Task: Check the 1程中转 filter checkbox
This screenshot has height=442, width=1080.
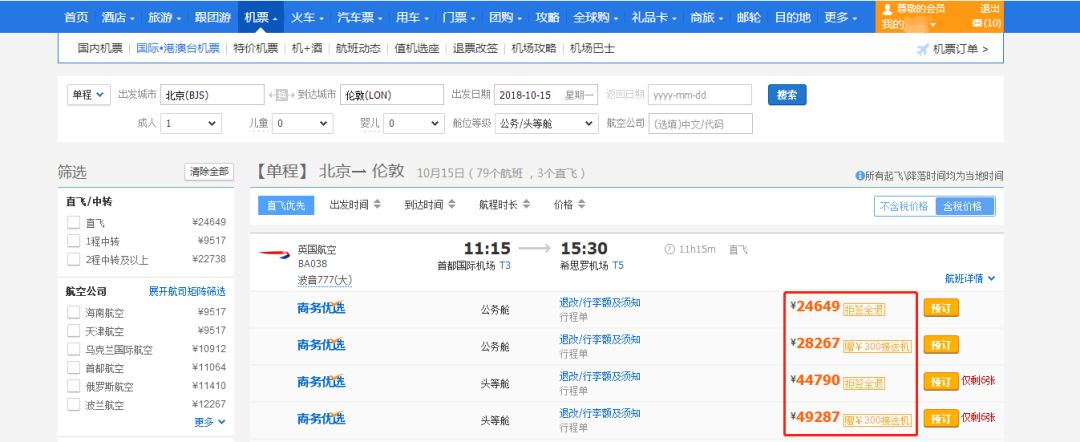Action: click(x=73, y=241)
